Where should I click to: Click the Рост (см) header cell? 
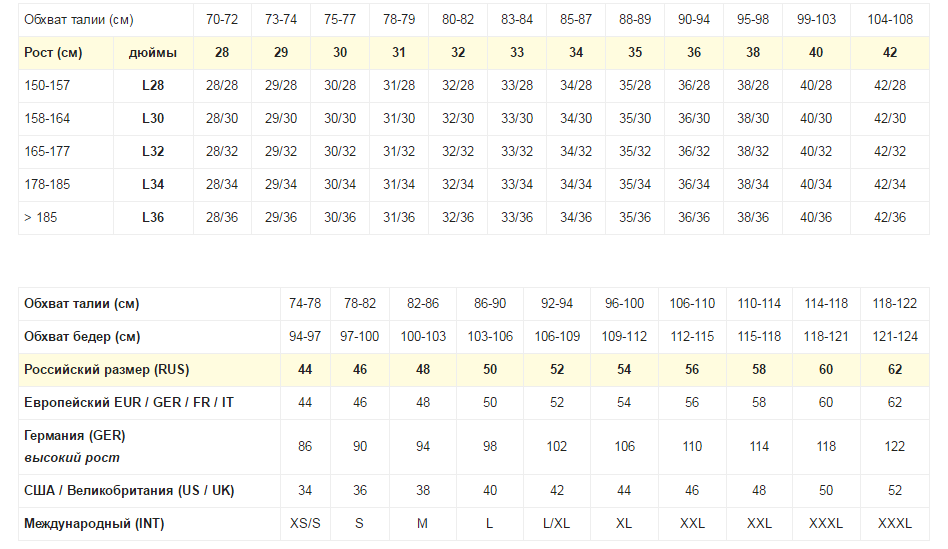53,53
